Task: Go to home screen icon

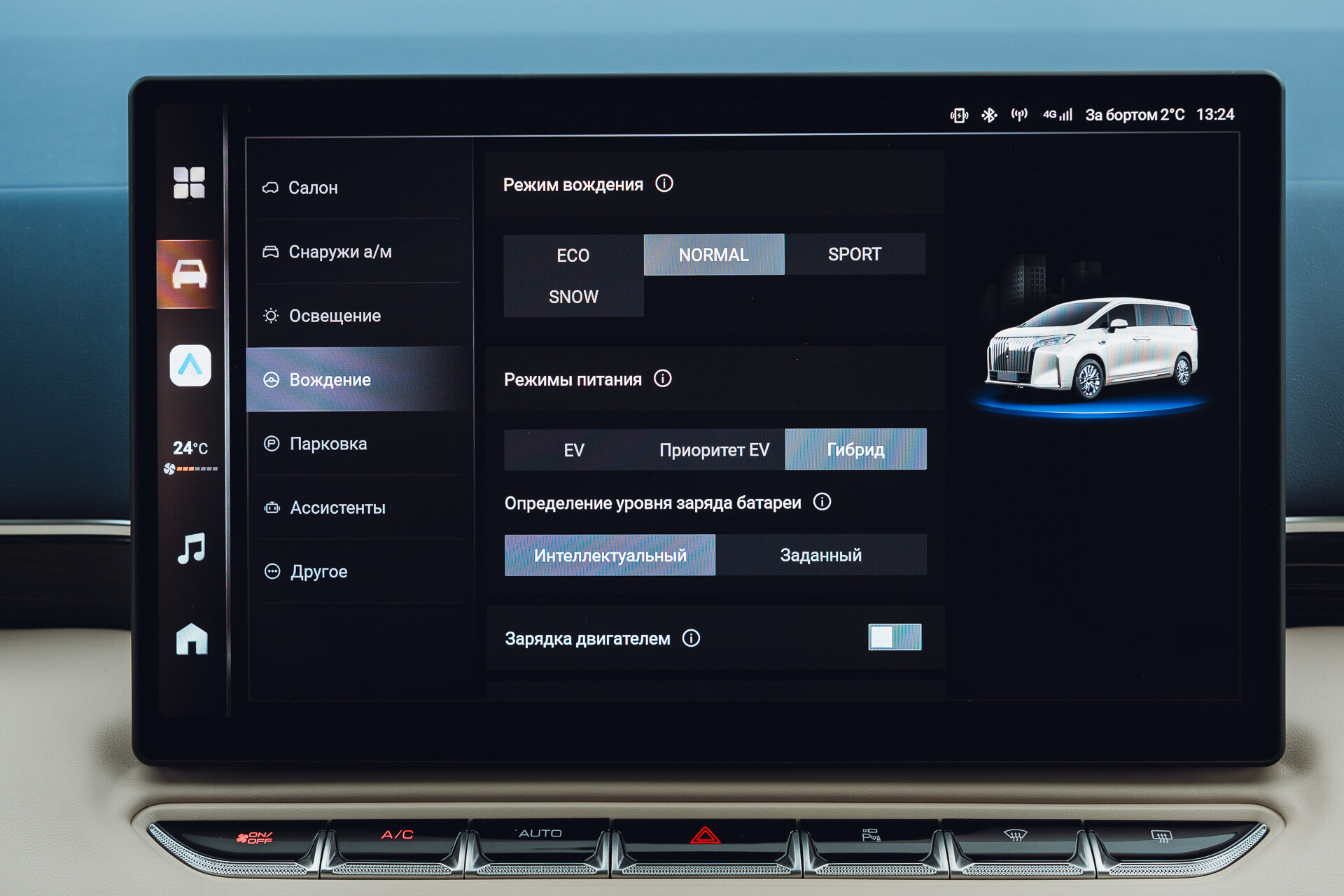Action: tap(191, 638)
